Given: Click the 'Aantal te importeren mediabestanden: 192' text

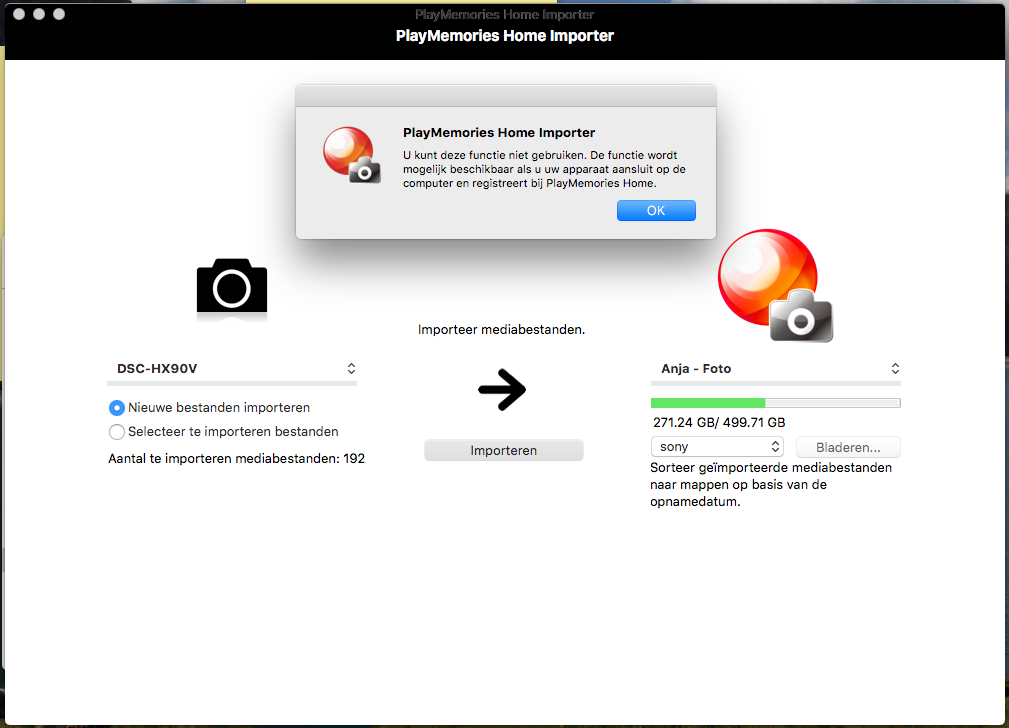Looking at the screenshot, I should click(236, 458).
